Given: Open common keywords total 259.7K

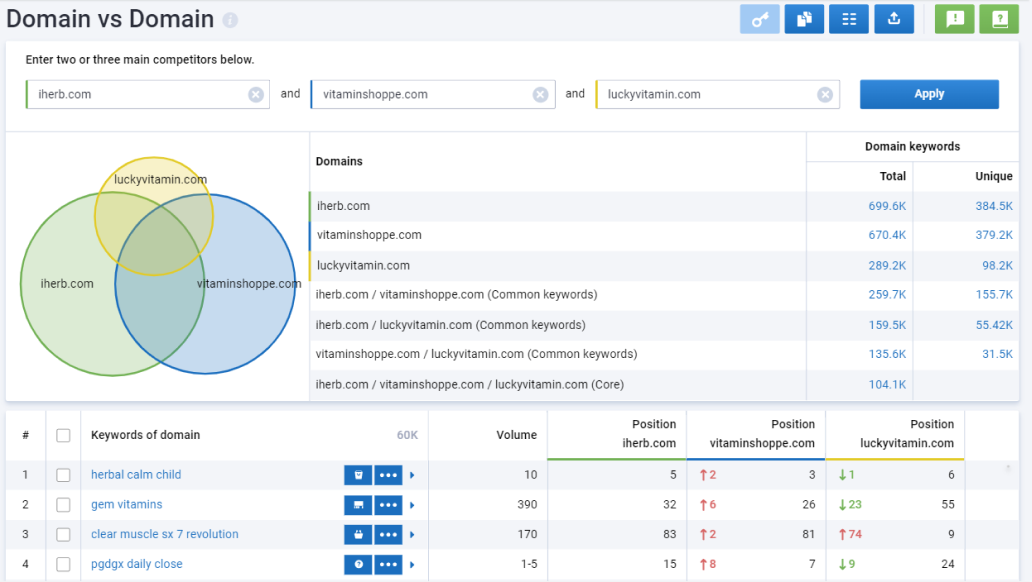Looking at the screenshot, I should (x=887, y=294).
